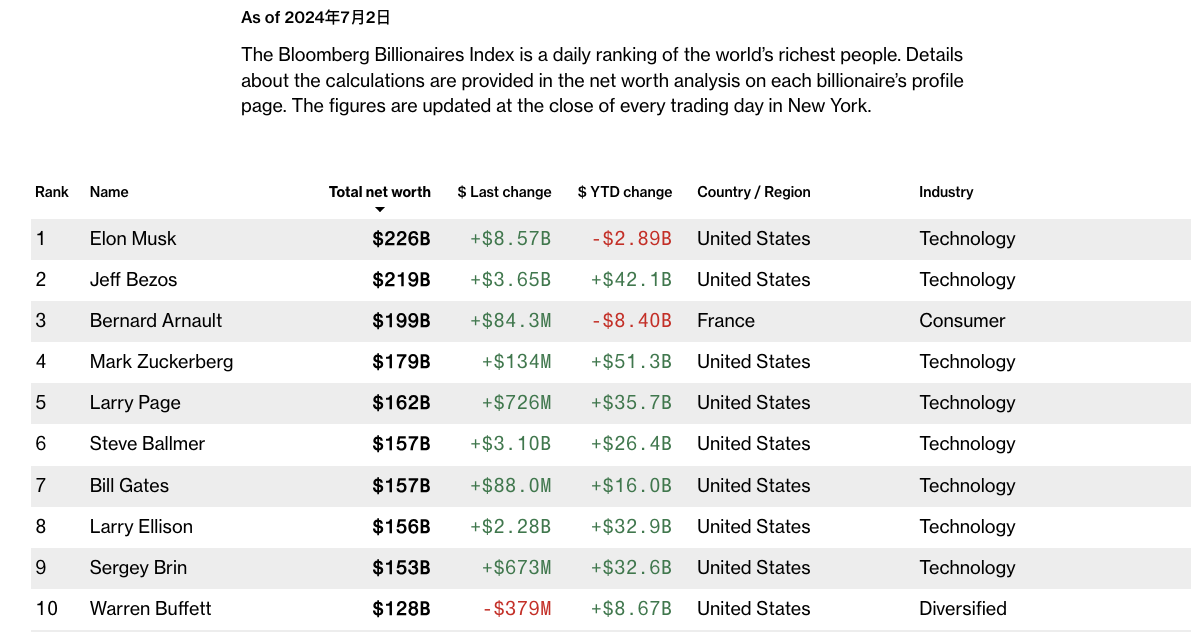
Task: Open Larry Ellison's profile
Action: click(x=141, y=527)
